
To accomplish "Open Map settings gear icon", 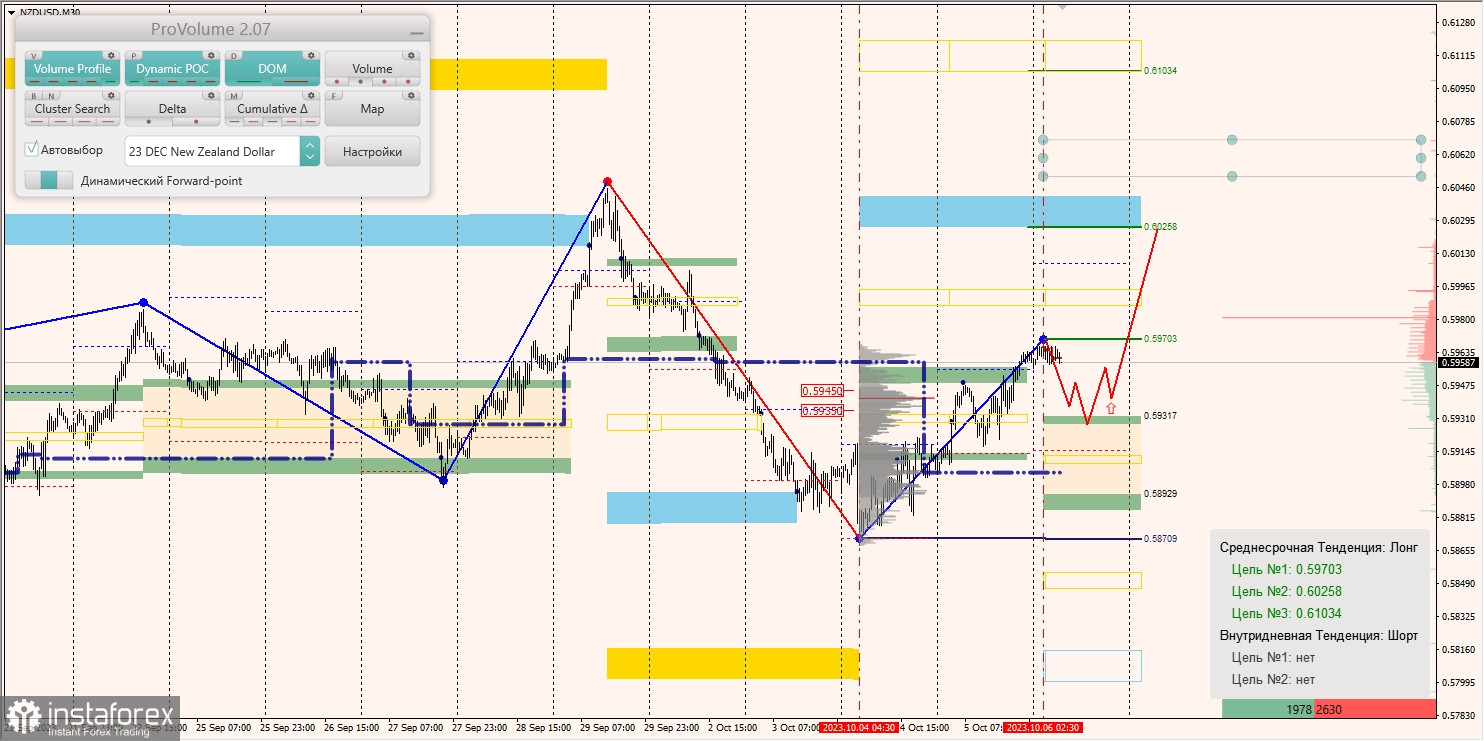I will click(411, 95).
